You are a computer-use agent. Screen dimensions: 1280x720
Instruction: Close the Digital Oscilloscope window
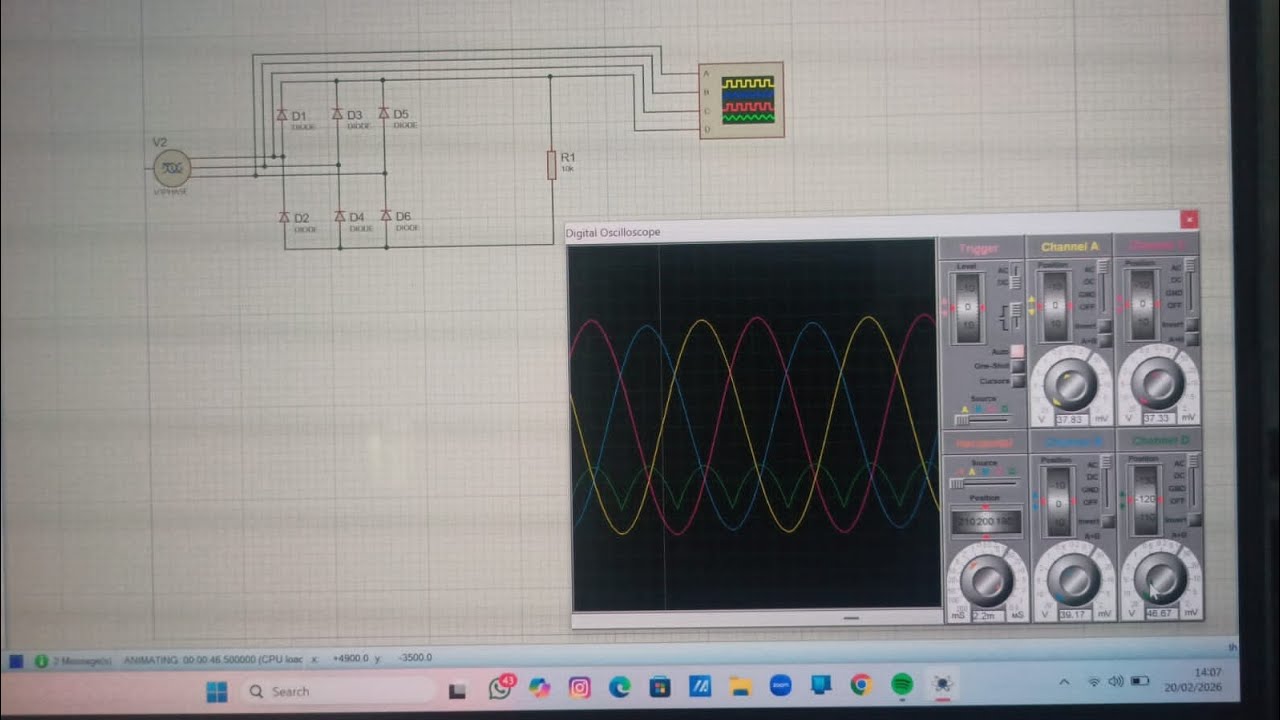point(1188,219)
